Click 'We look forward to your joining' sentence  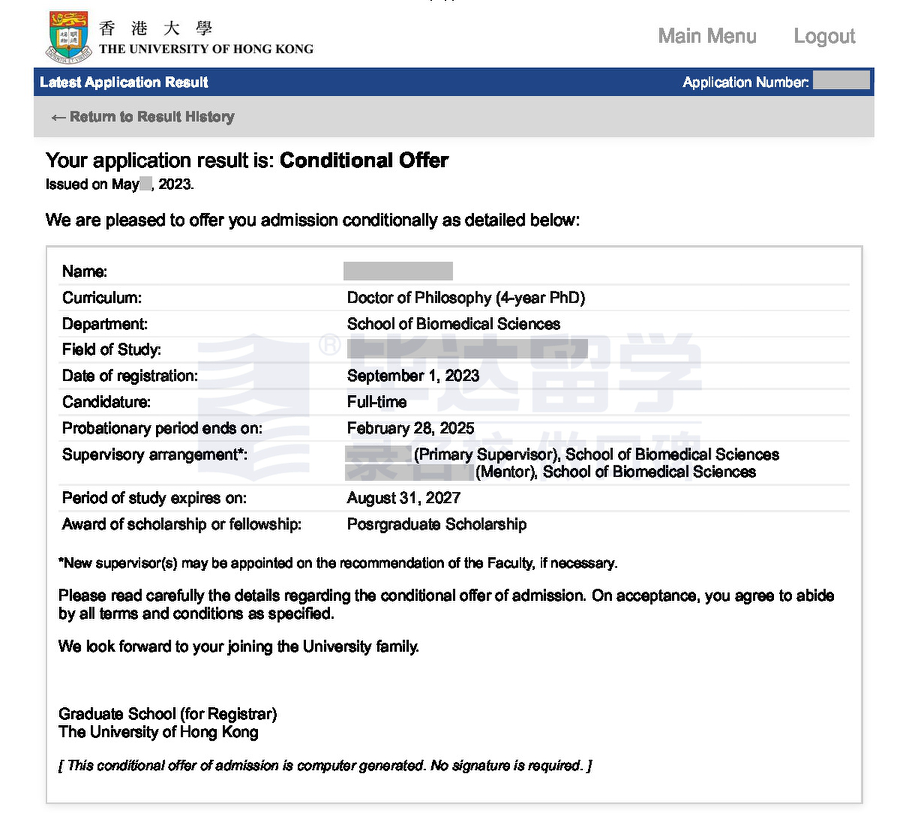(x=239, y=646)
